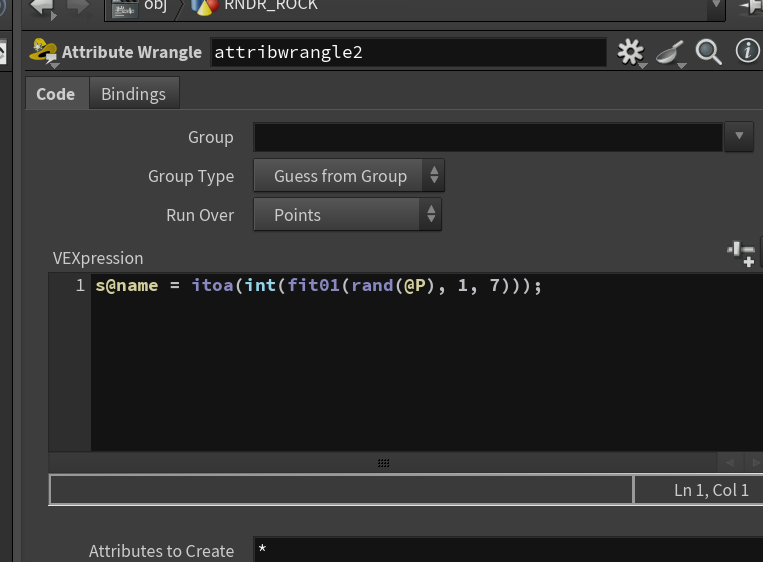Click the VEXpression code line
This screenshot has height=562, width=763.
tap(318, 285)
